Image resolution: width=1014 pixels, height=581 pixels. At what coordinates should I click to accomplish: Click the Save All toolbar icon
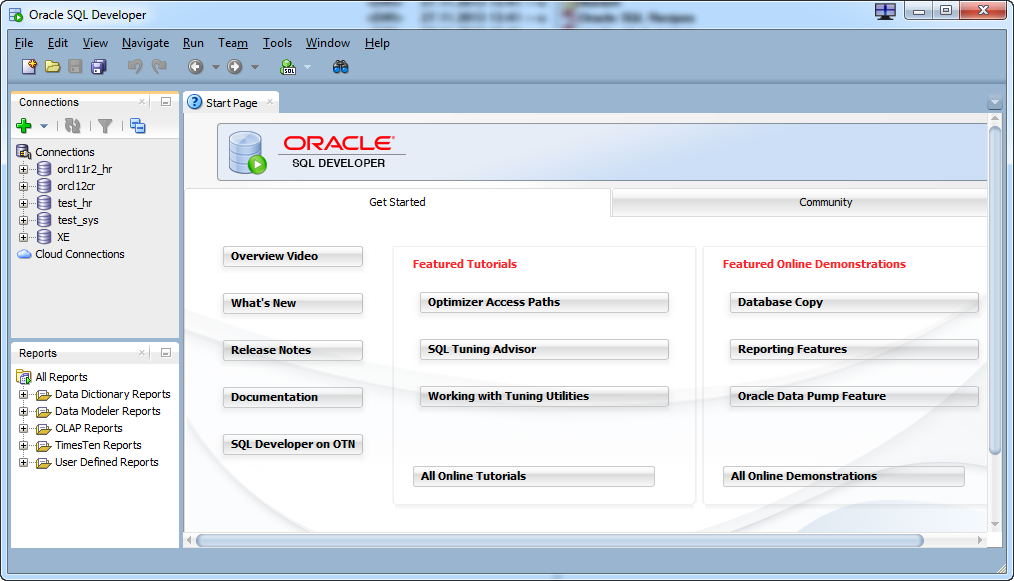[99, 66]
